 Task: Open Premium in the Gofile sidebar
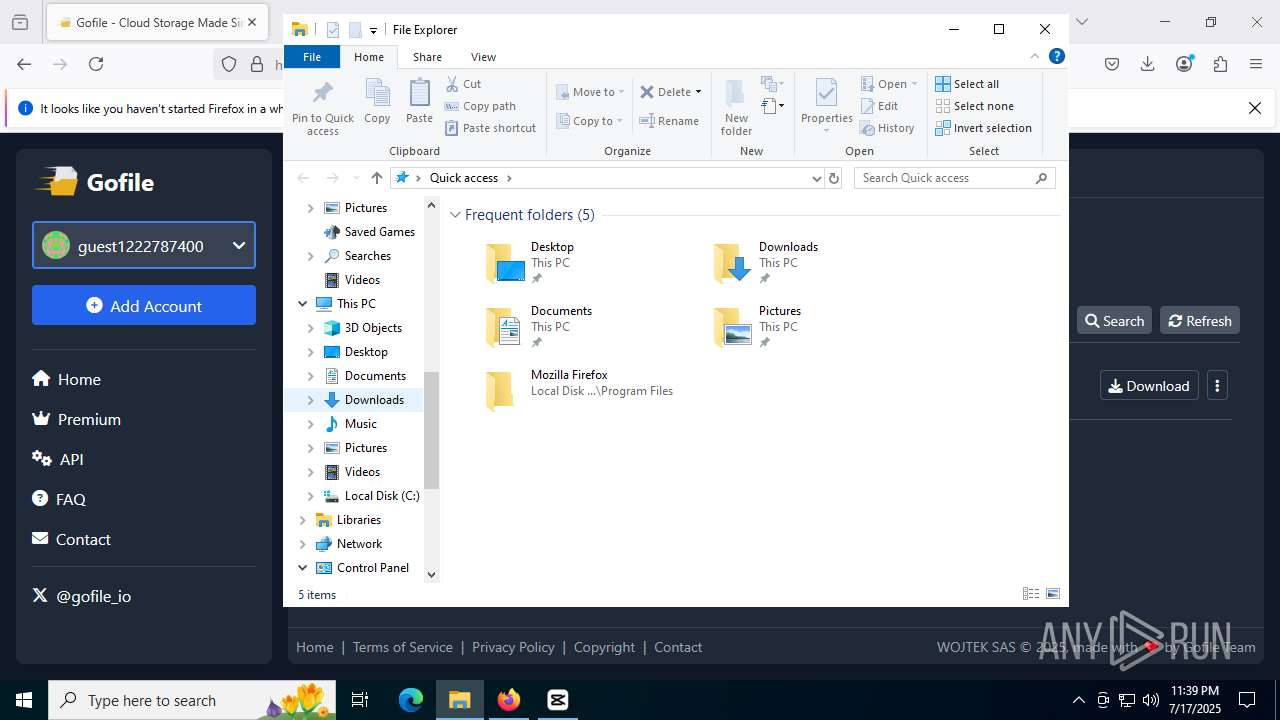click(x=76, y=419)
